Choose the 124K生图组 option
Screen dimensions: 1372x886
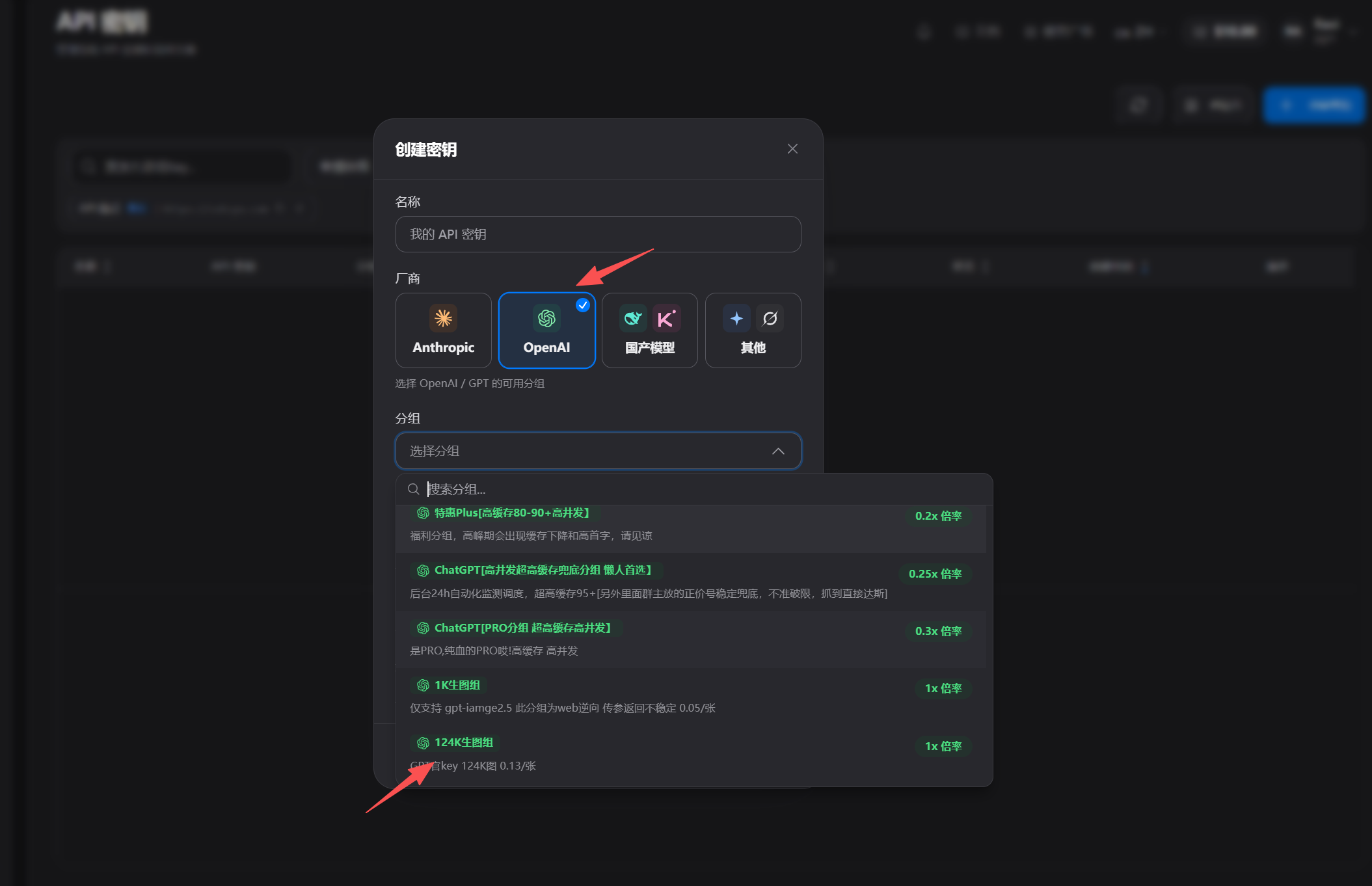691,753
